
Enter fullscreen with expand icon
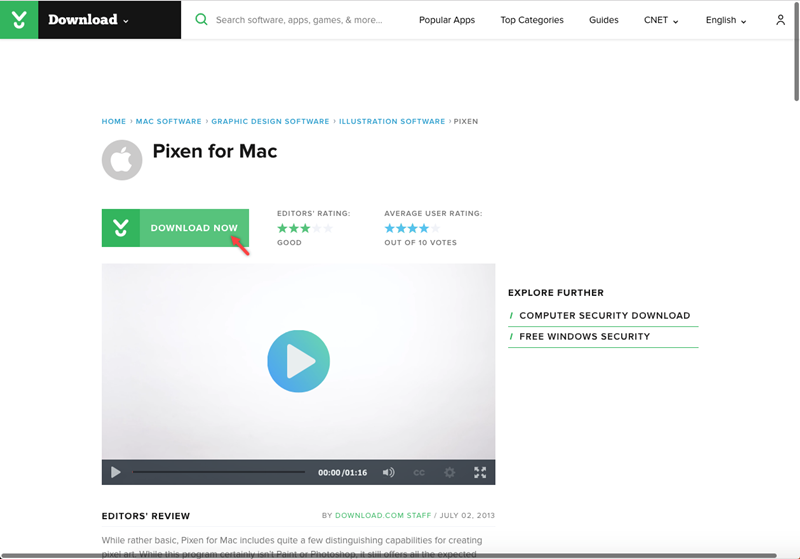[x=480, y=472]
